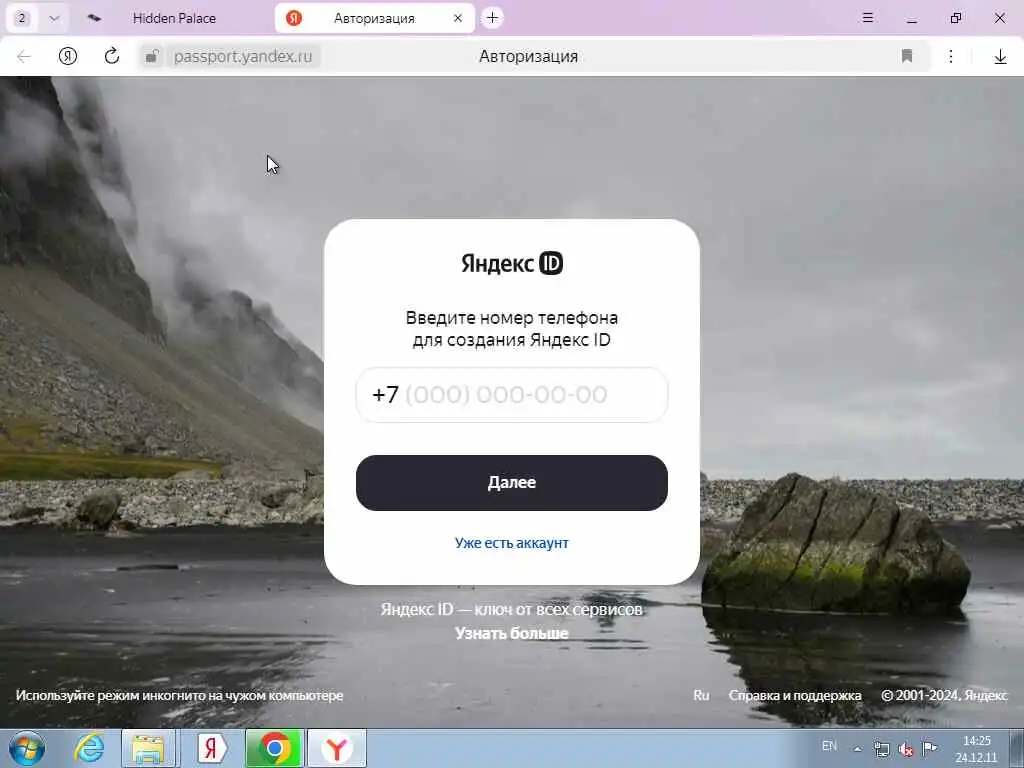This screenshot has width=1024, height=768.
Task: Switch to the Hidden Palace tab
Action: (174, 18)
